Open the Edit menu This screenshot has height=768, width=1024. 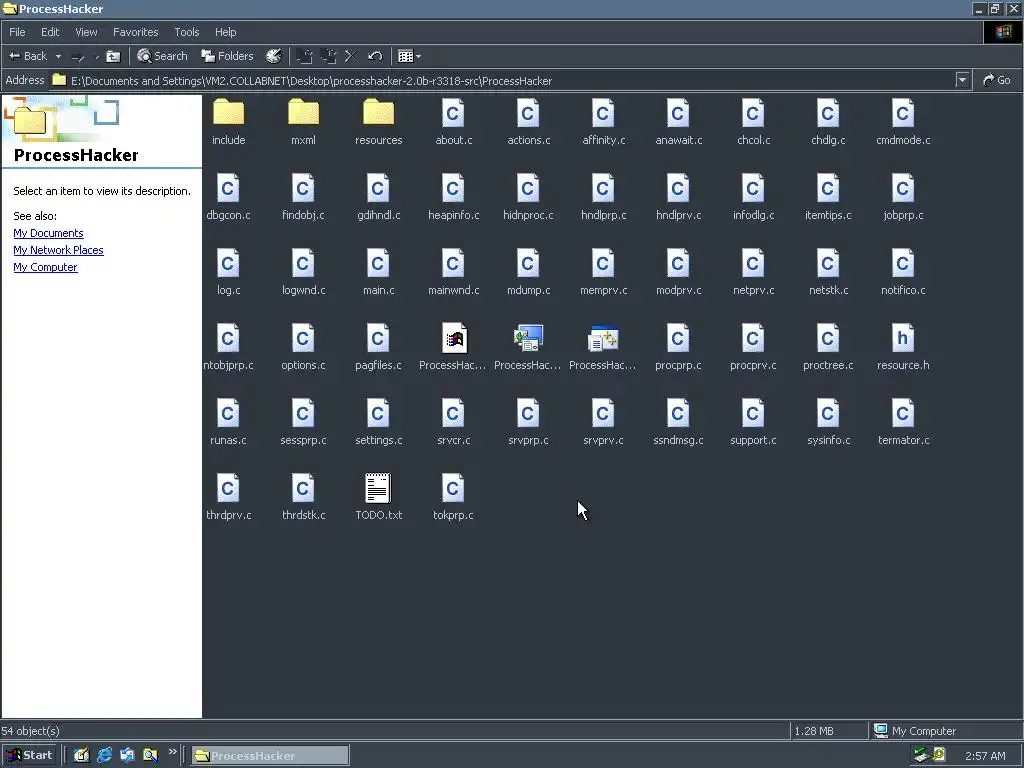tap(50, 32)
